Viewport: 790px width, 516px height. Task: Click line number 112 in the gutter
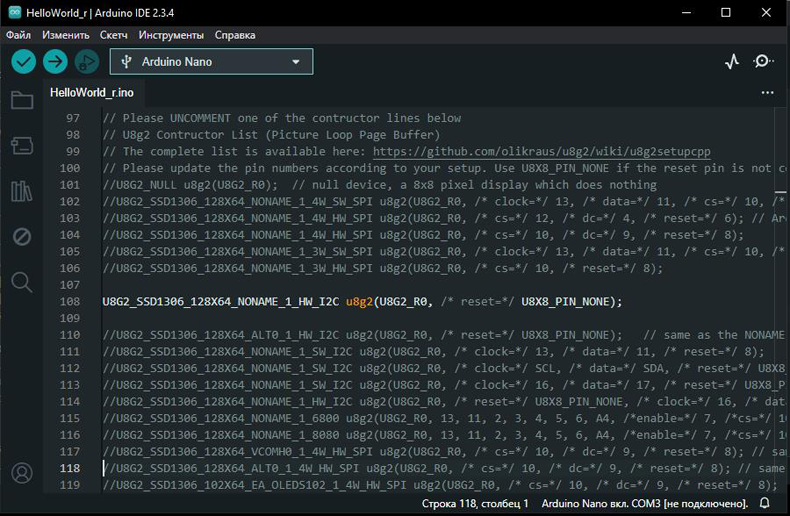click(70, 368)
